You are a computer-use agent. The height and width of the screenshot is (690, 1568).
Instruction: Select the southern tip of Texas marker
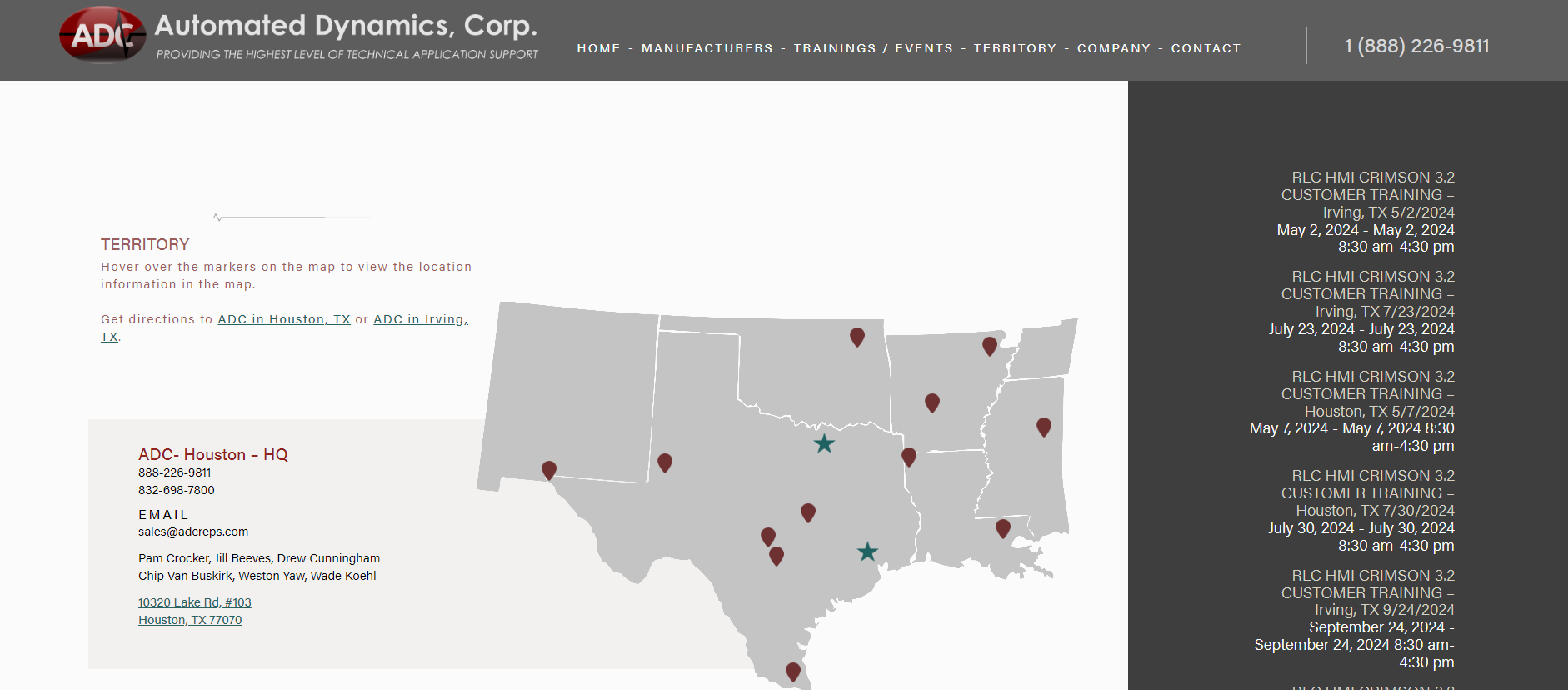point(793,672)
